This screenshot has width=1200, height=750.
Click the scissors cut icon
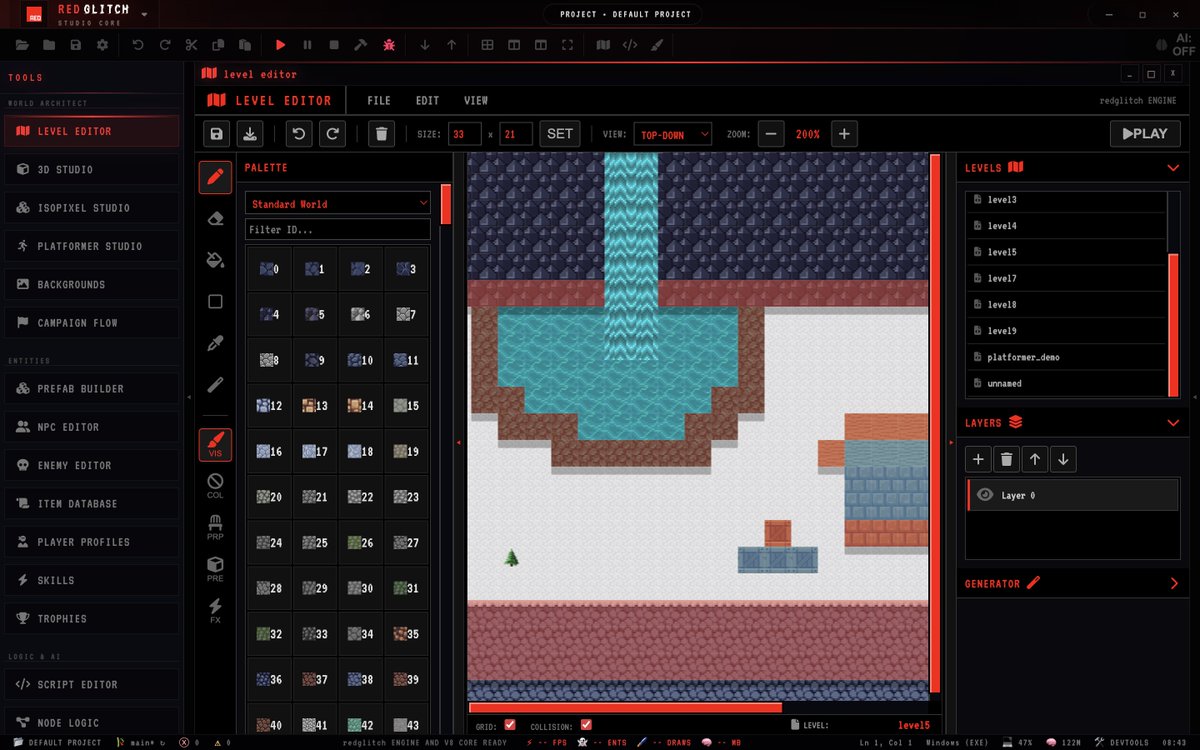191,45
